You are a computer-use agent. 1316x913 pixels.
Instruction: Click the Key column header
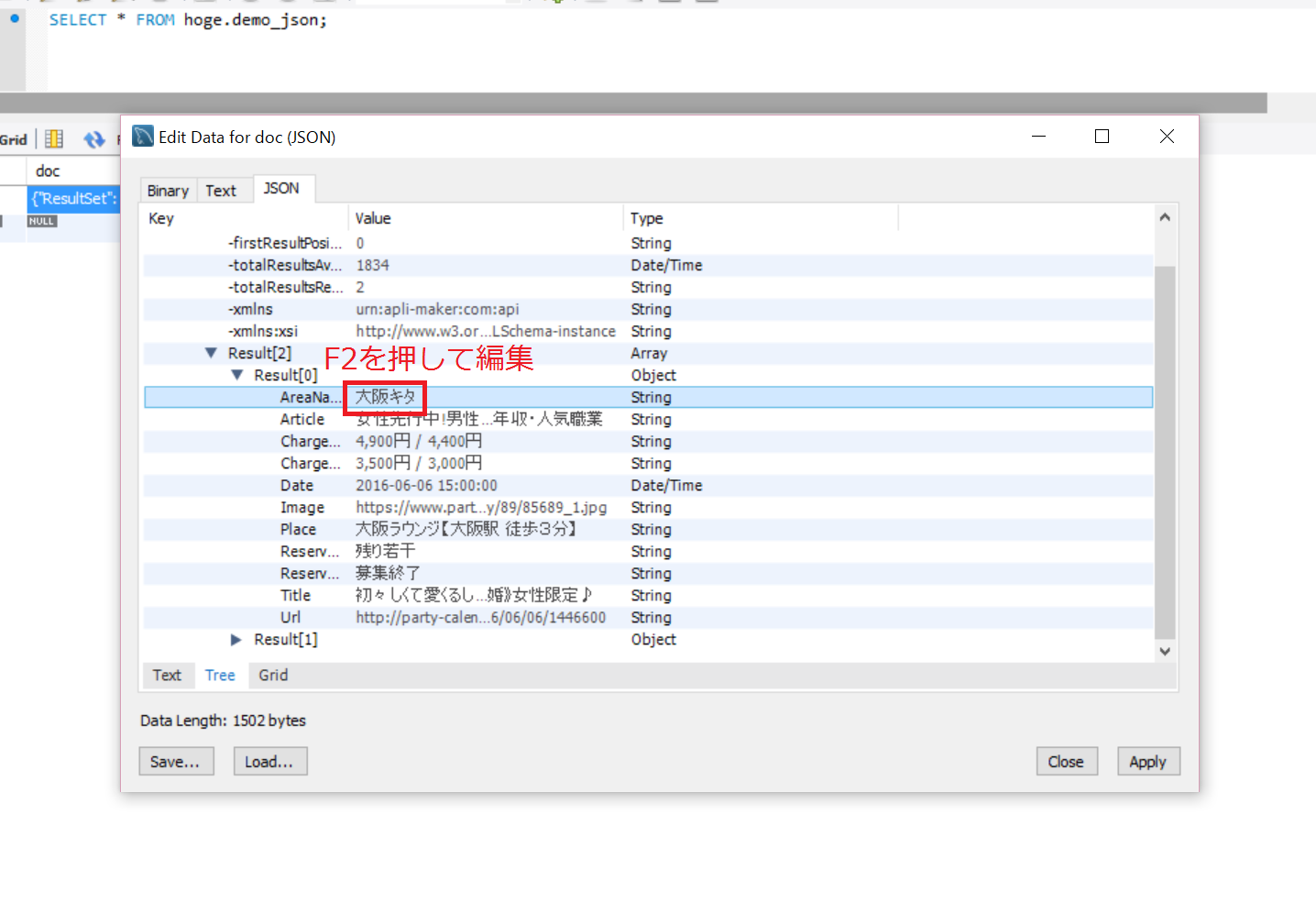[x=246, y=218]
